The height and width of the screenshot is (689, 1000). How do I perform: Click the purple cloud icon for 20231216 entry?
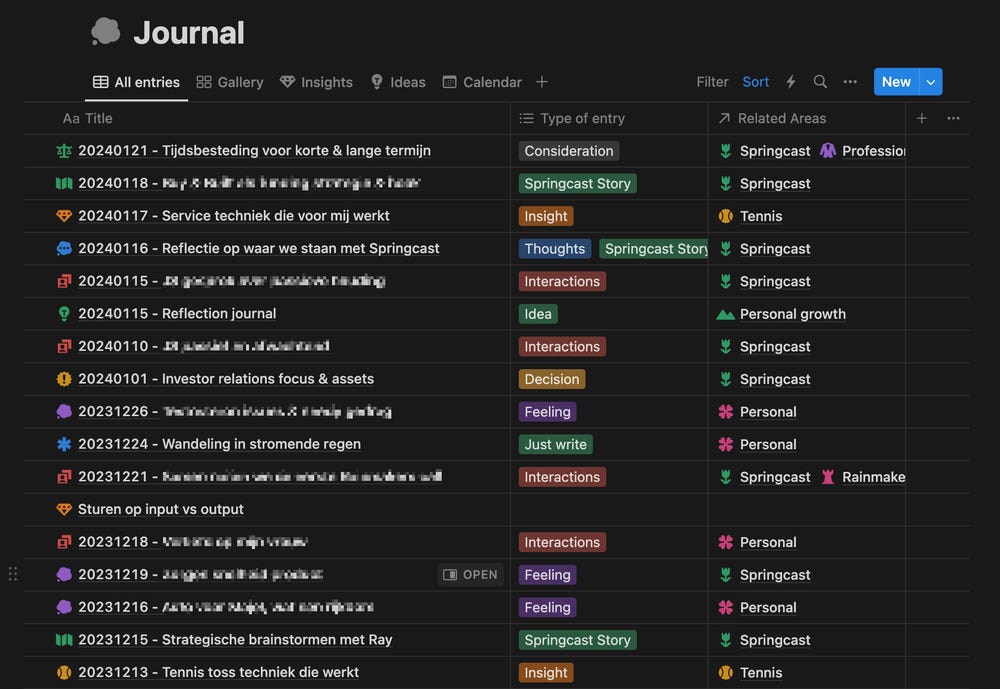tap(64, 607)
